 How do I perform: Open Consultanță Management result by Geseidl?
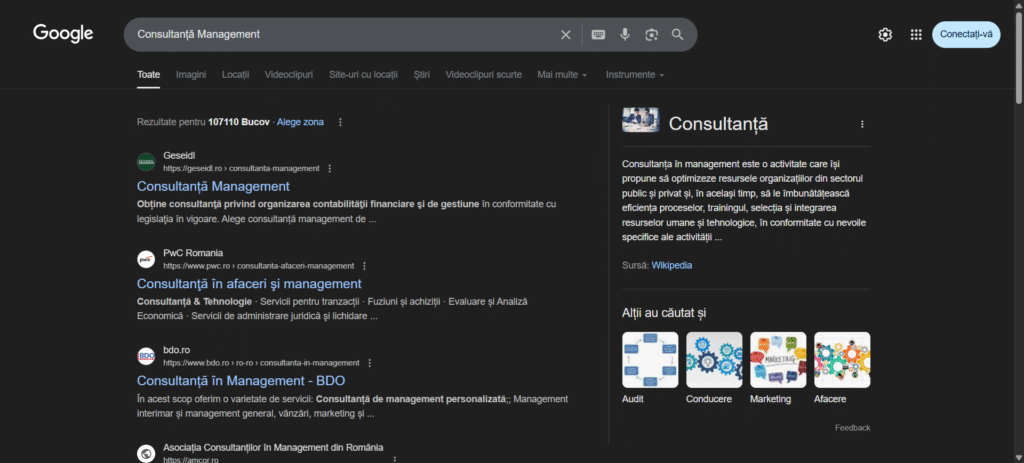point(213,186)
